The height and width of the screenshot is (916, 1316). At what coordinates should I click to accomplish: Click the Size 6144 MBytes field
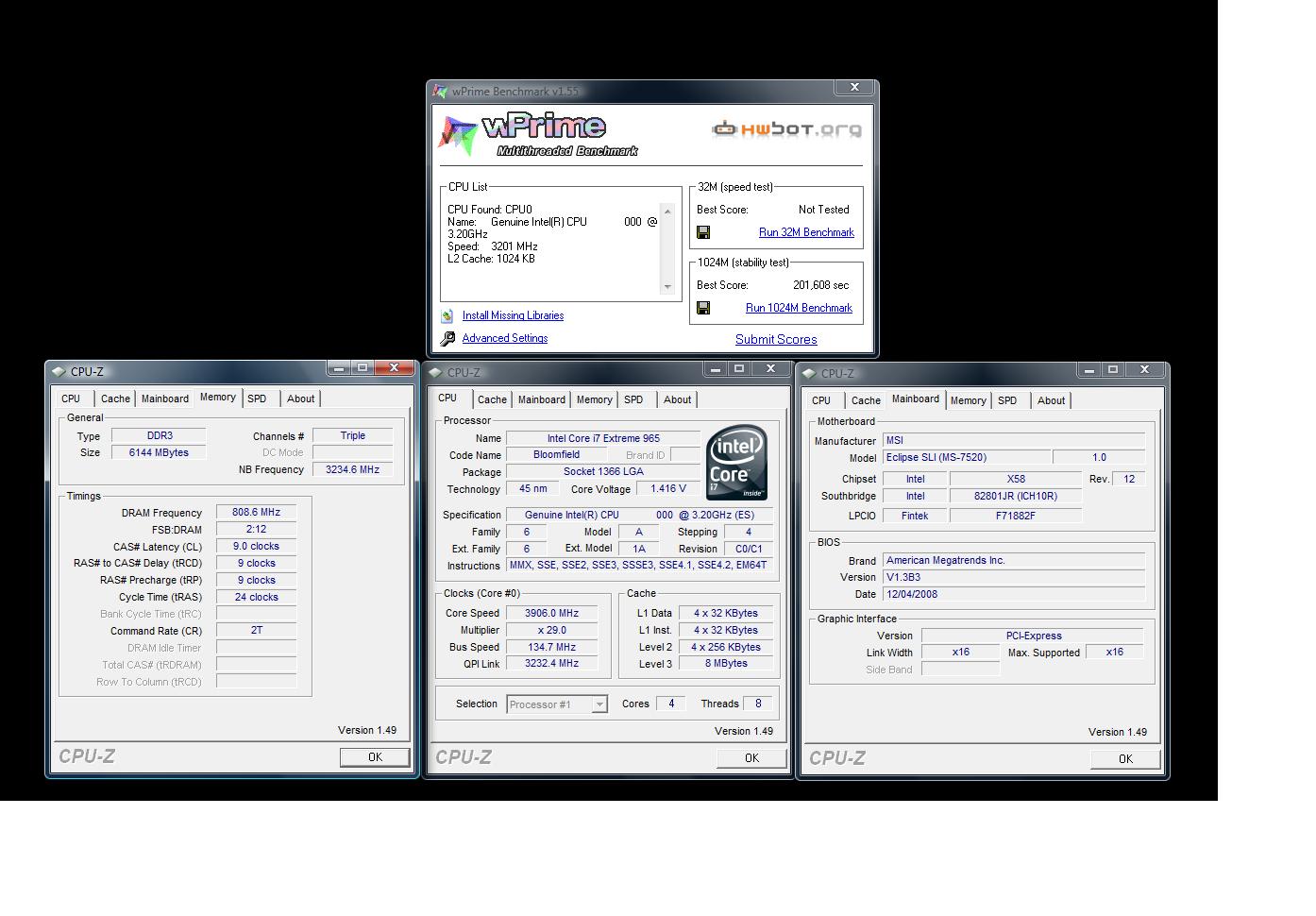(x=159, y=452)
